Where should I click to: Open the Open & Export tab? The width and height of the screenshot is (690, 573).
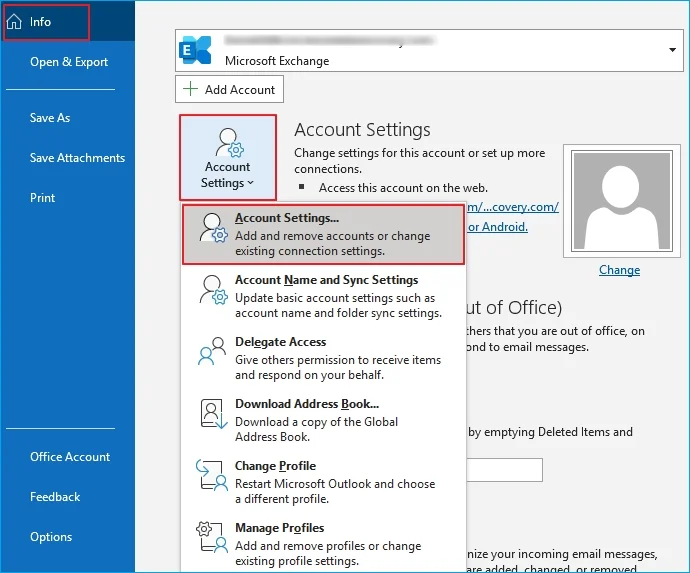(x=69, y=62)
